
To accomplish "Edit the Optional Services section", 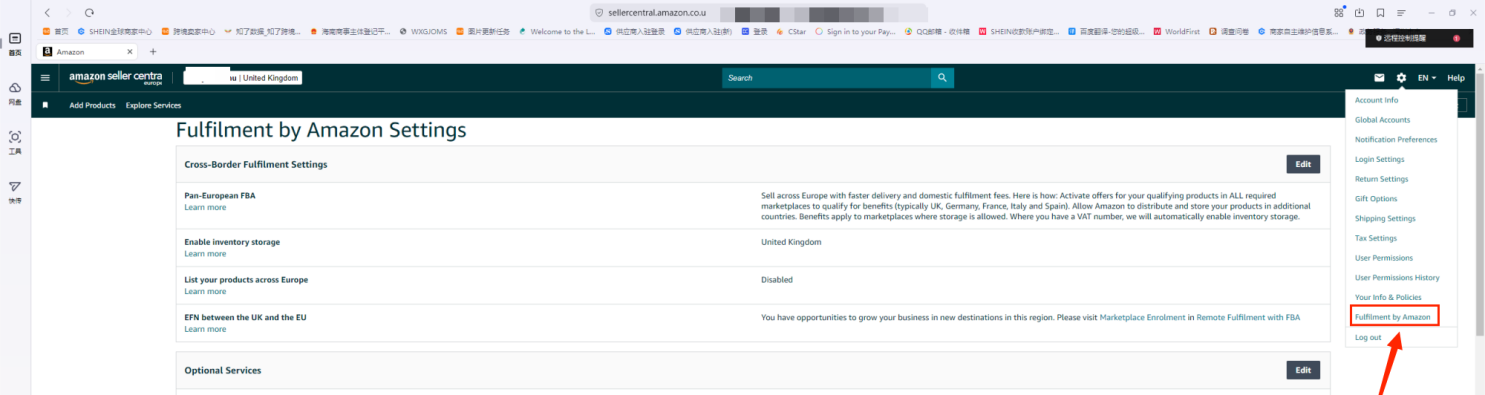I will coord(1302,370).
